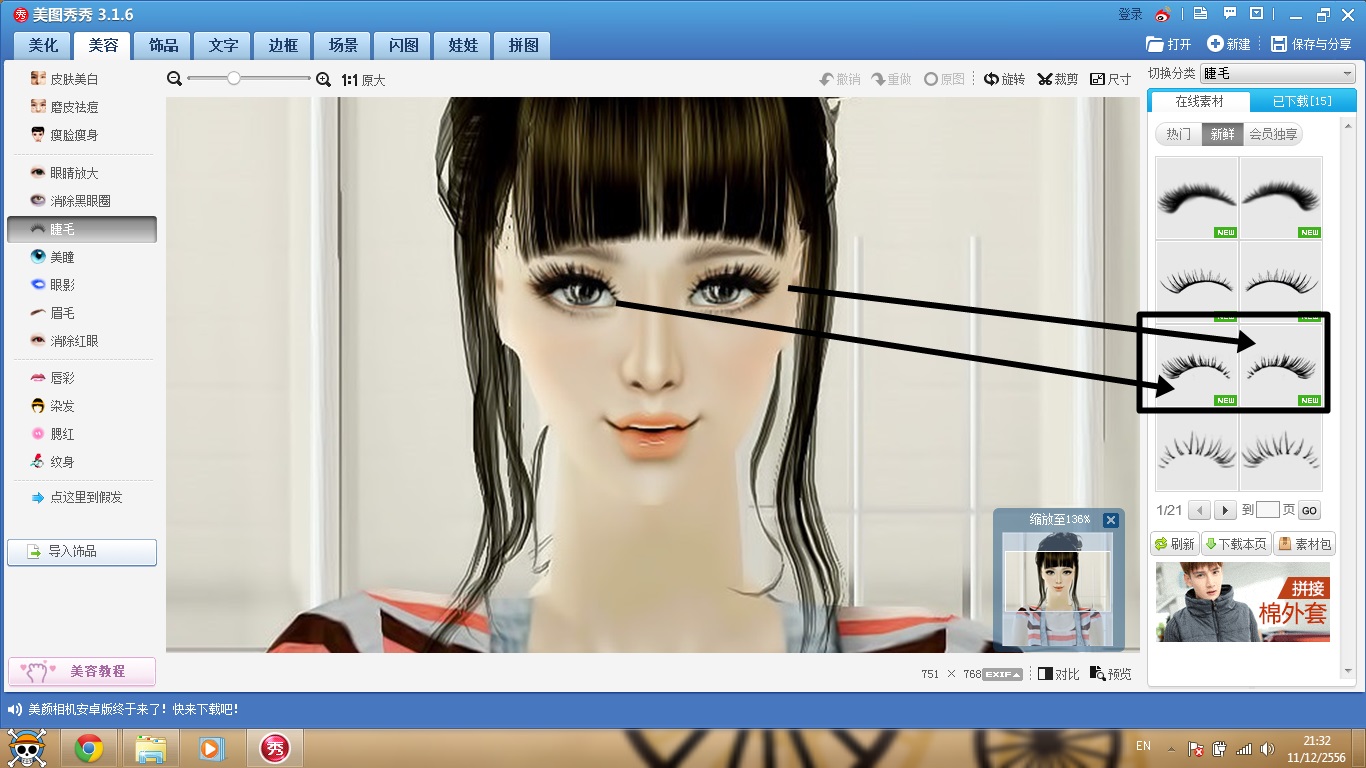Toggle the 会员独享 members-only filter
Viewport: 1366px width, 768px height.
point(1273,134)
